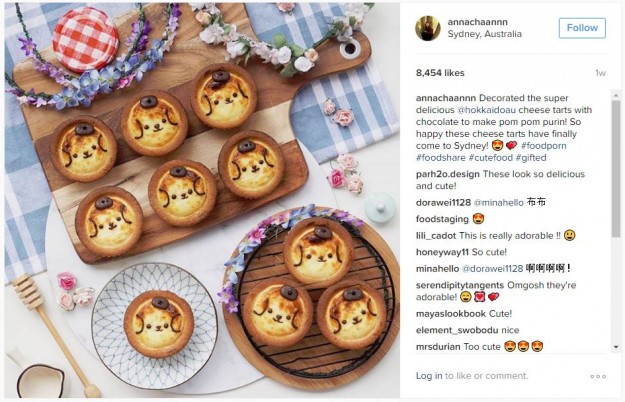The height and width of the screenshot is (402, 625).
Task: Click the Follow button
Action: (x=582, y=28)
